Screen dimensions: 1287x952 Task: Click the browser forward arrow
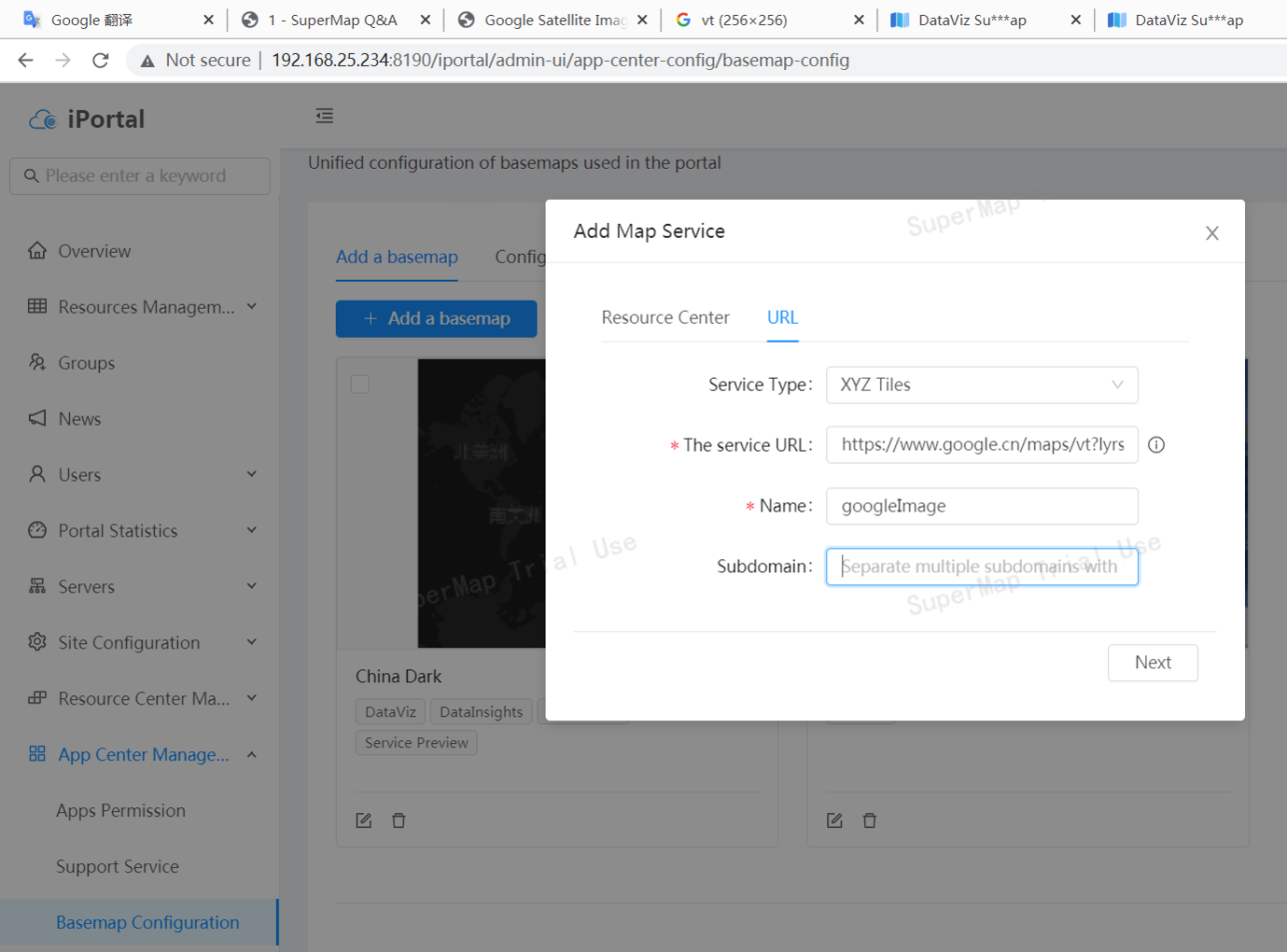(63, 60)
